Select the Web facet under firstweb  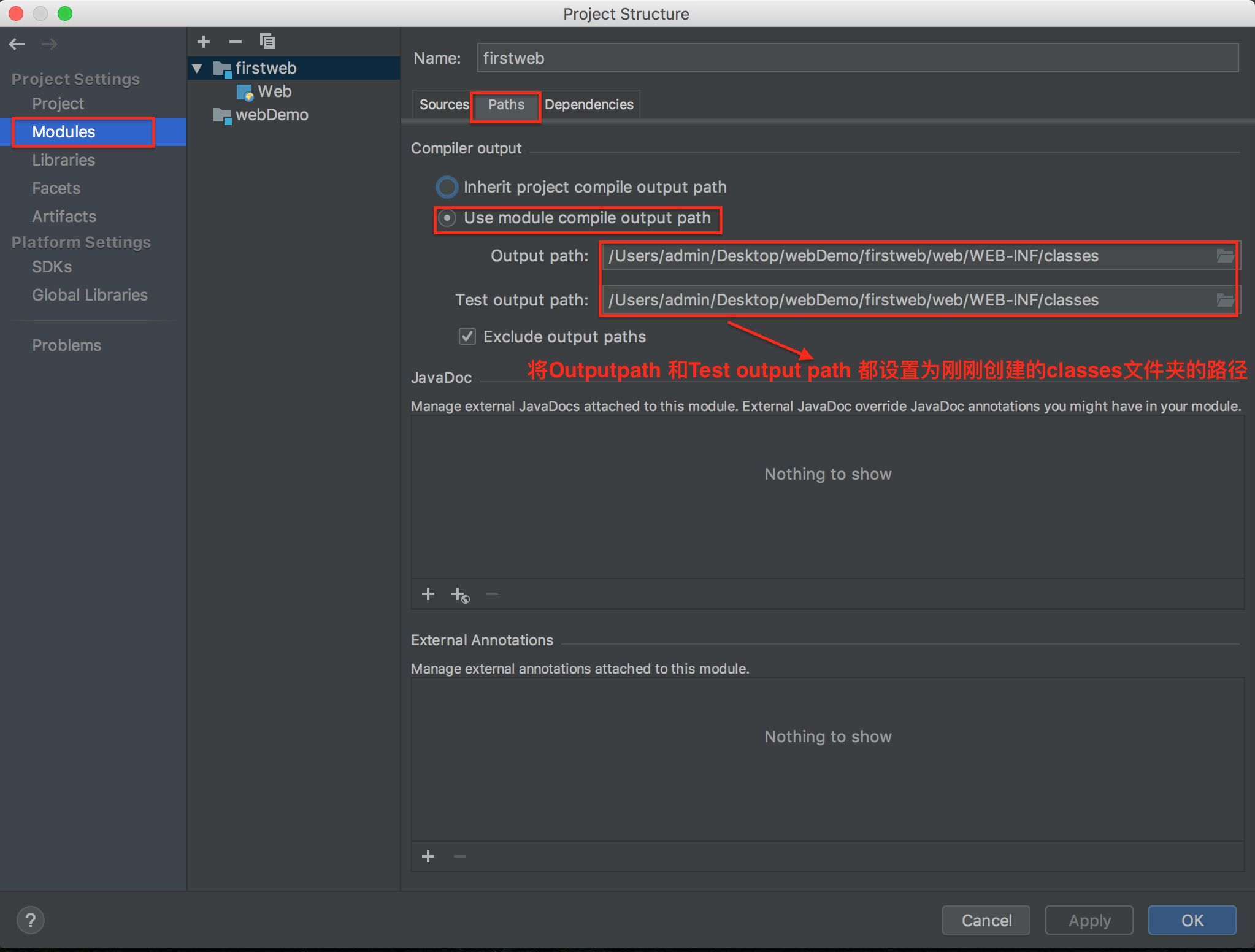coord(274,91)
